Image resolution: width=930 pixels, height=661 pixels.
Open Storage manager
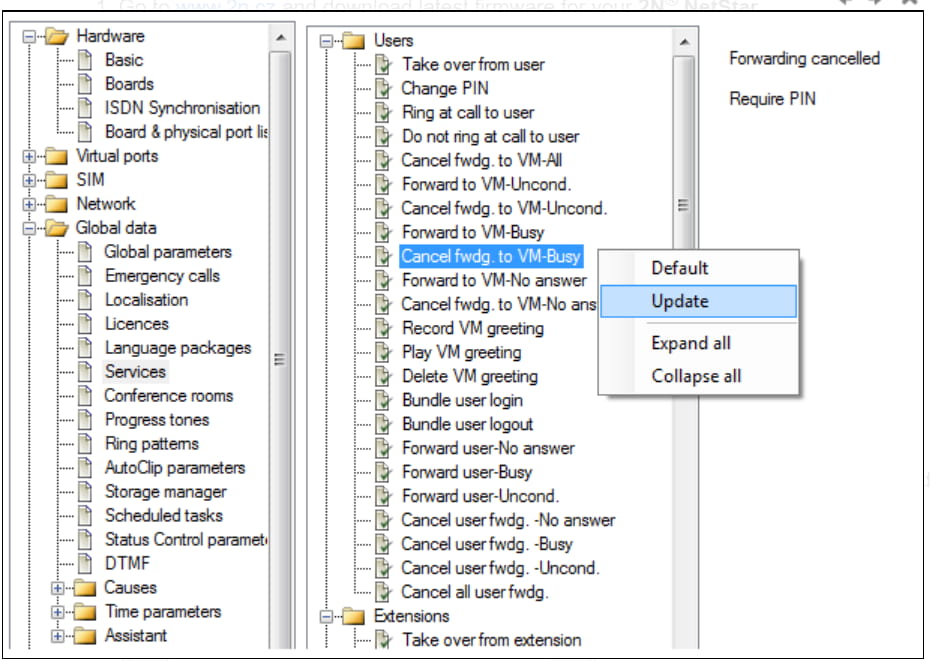165,492
